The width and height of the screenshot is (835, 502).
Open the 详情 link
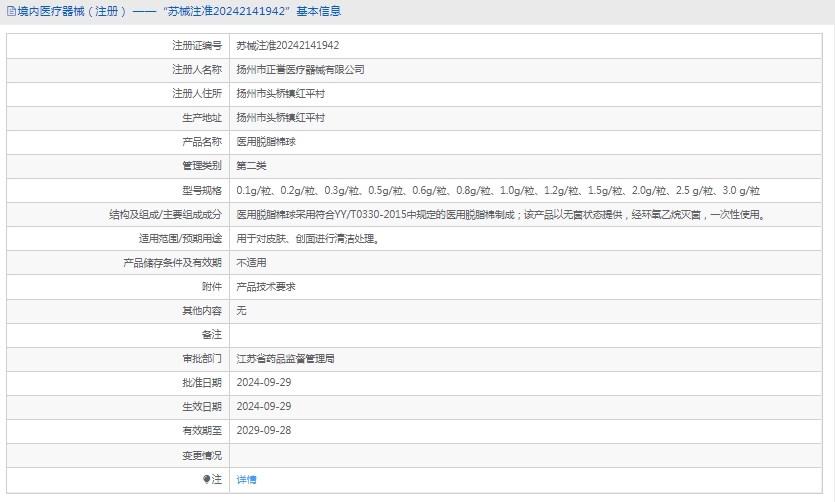(246, 479)
